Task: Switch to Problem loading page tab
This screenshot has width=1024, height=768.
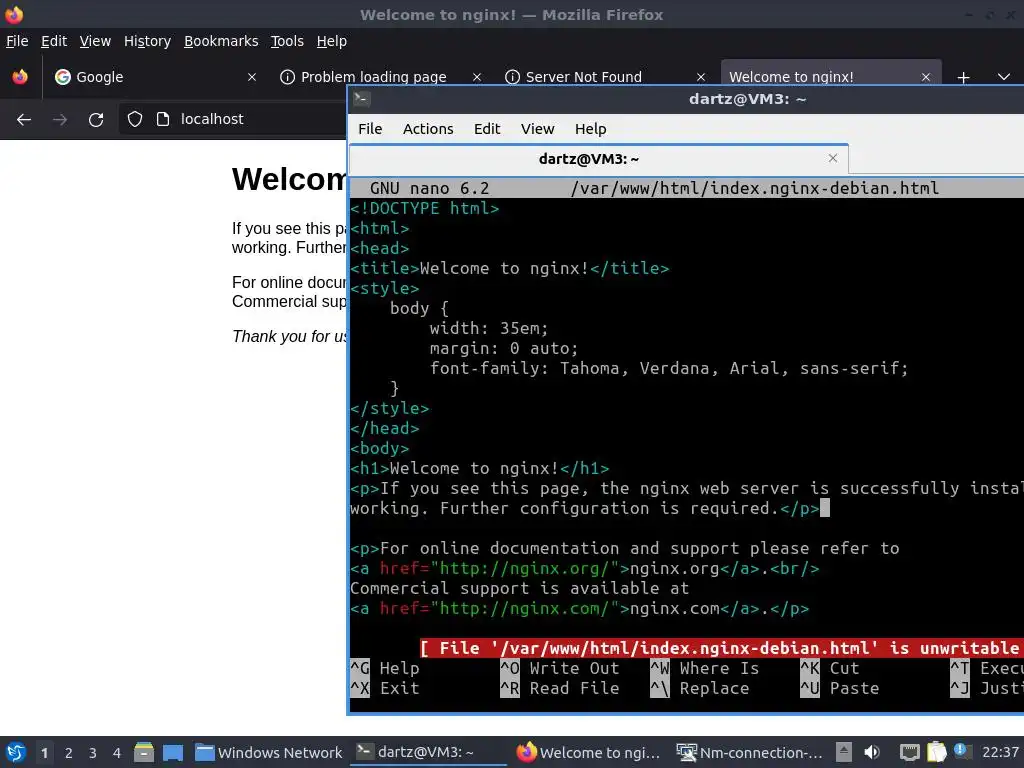Action: click(x=373, y=77)
